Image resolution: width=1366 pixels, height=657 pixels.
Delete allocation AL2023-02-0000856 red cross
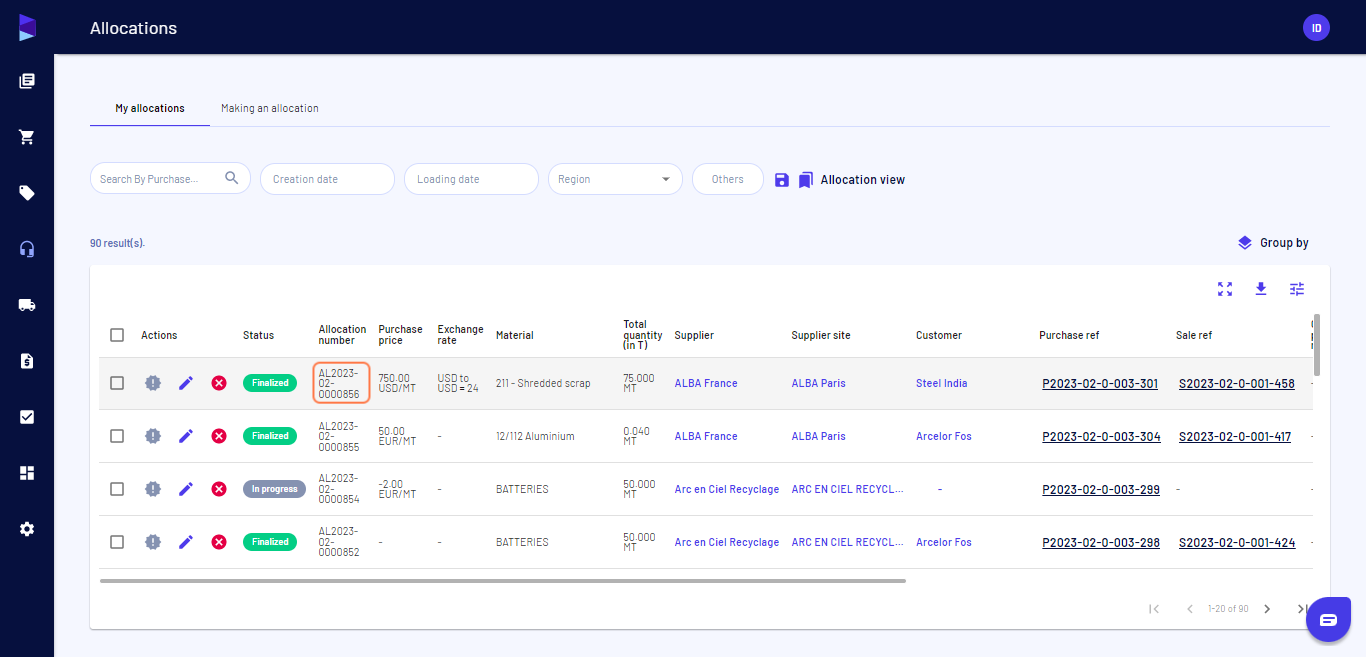click(x=219, y=383)
